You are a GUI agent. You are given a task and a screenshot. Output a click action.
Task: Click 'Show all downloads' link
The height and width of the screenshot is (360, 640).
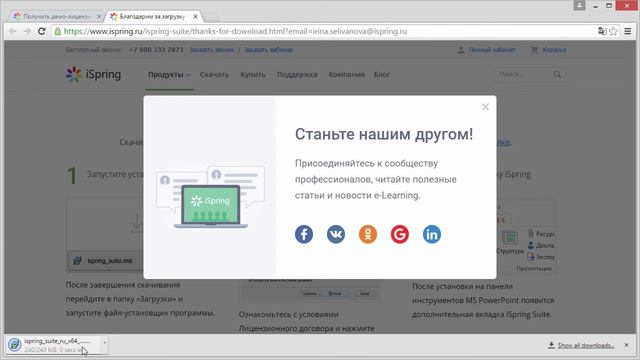(x=586, y=345)
